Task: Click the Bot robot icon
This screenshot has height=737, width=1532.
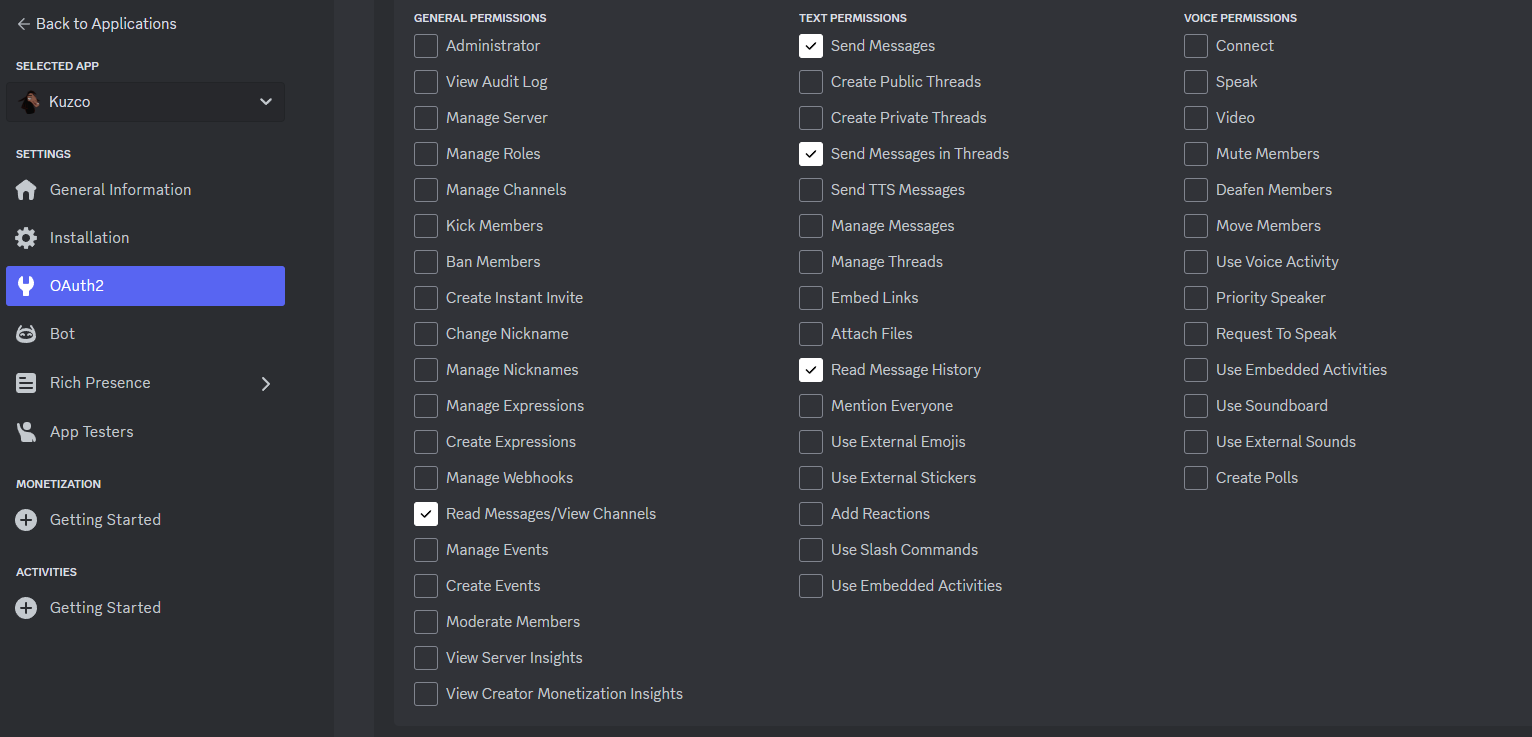Action: [x=27, y=334]
